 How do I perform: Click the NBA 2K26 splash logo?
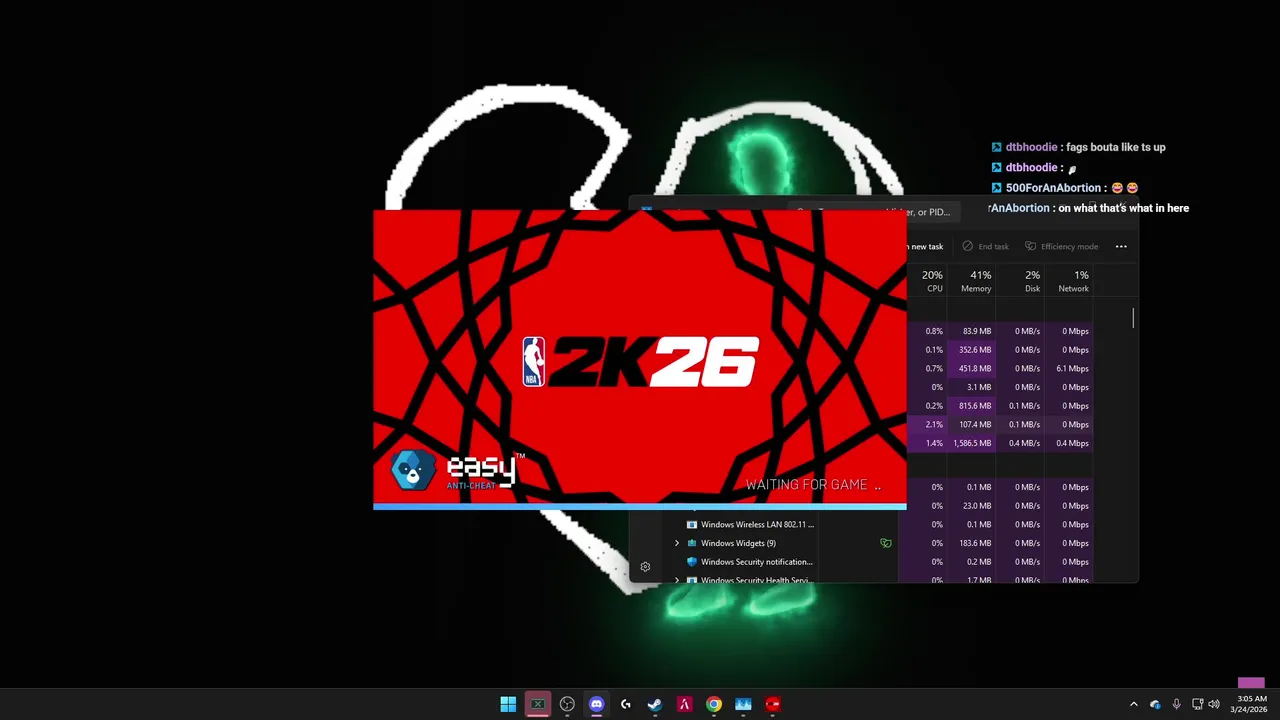[x=640, y=361]
